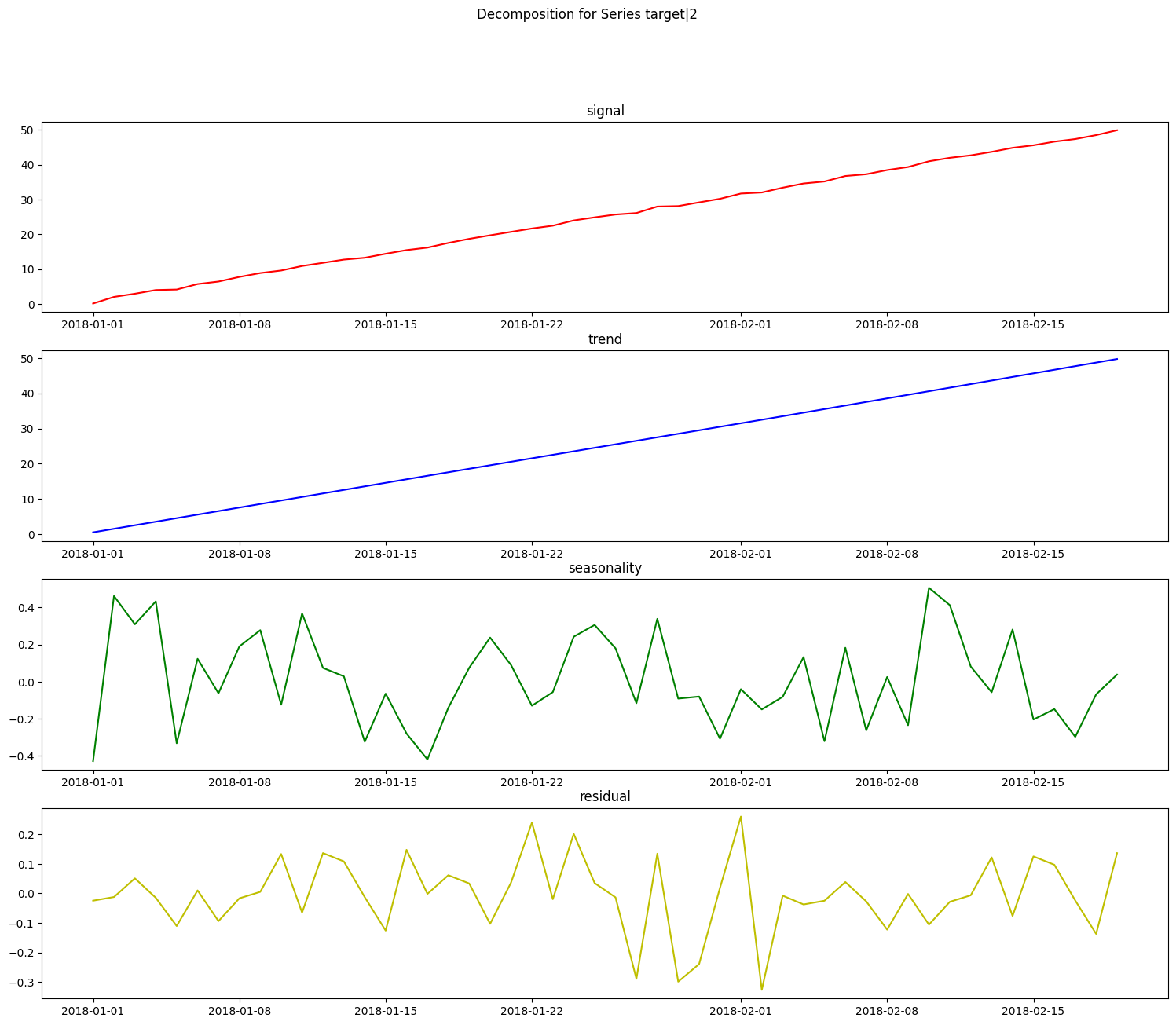This screenshot has height=1025, width=1176.
Task: Select the "10" y-tick on signal plot
Action: [x=27, y=269]
